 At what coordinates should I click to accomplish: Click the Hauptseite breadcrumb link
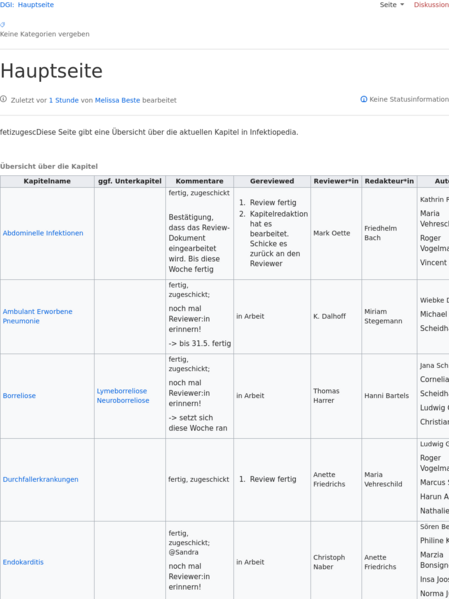tap(36, 5)
